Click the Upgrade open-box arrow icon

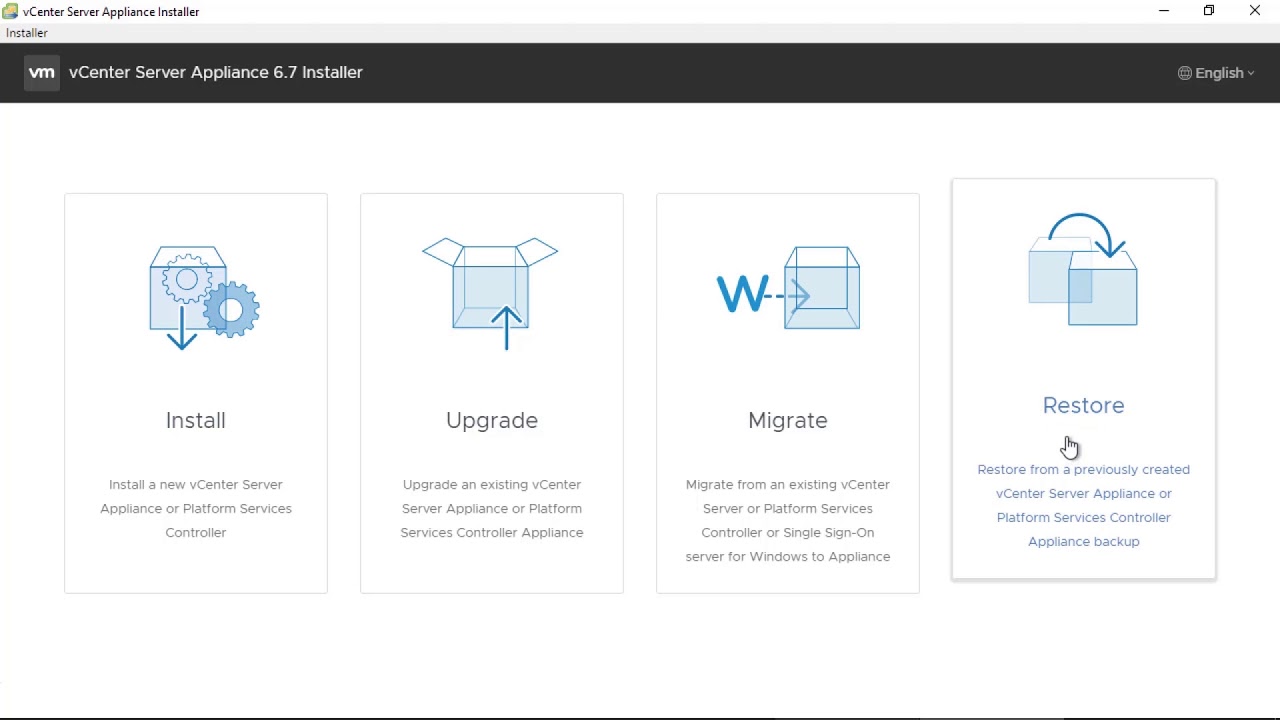[x=490, y=293]
